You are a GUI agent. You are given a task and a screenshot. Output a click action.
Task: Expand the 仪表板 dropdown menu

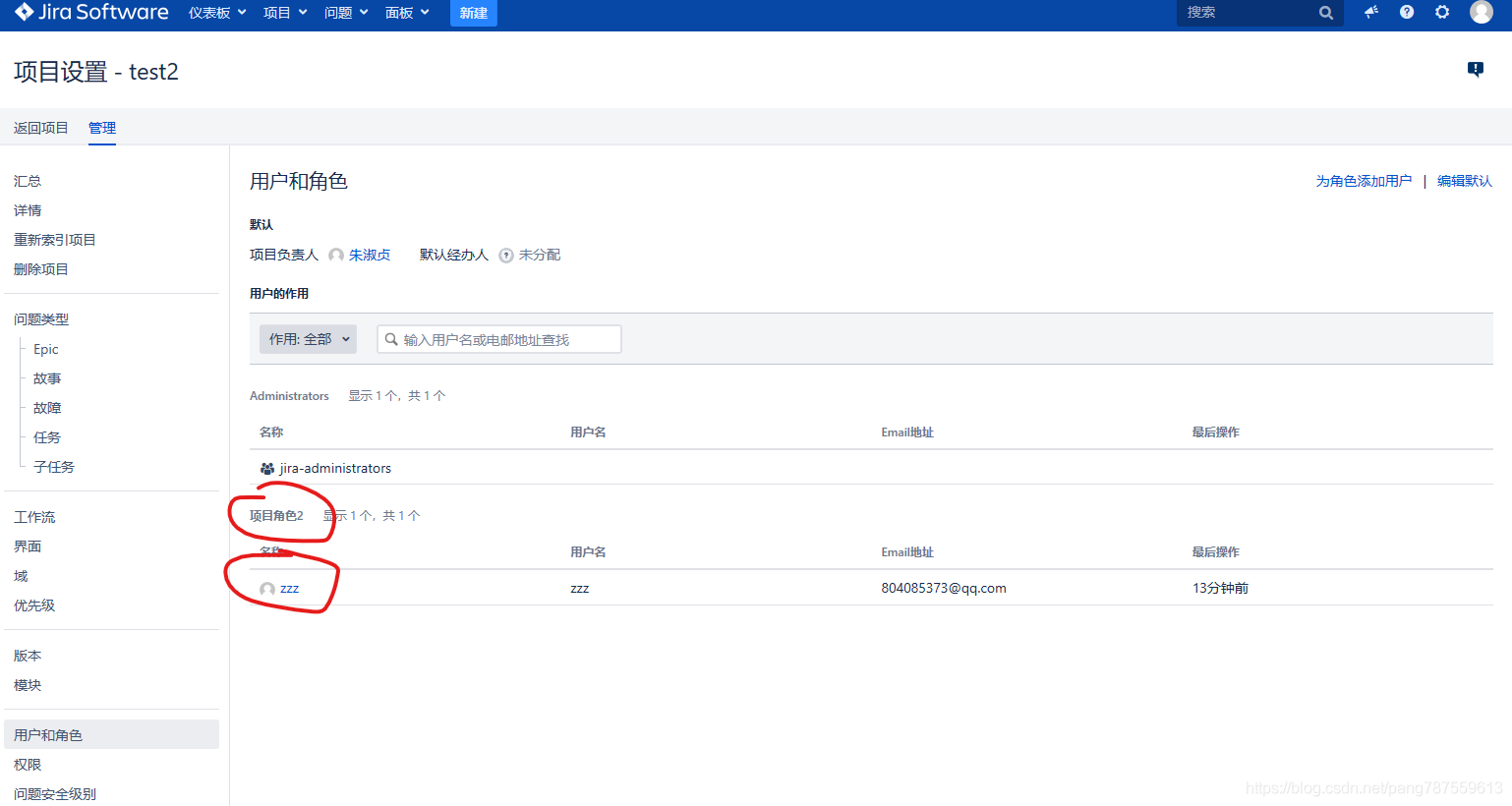[217, 13]
